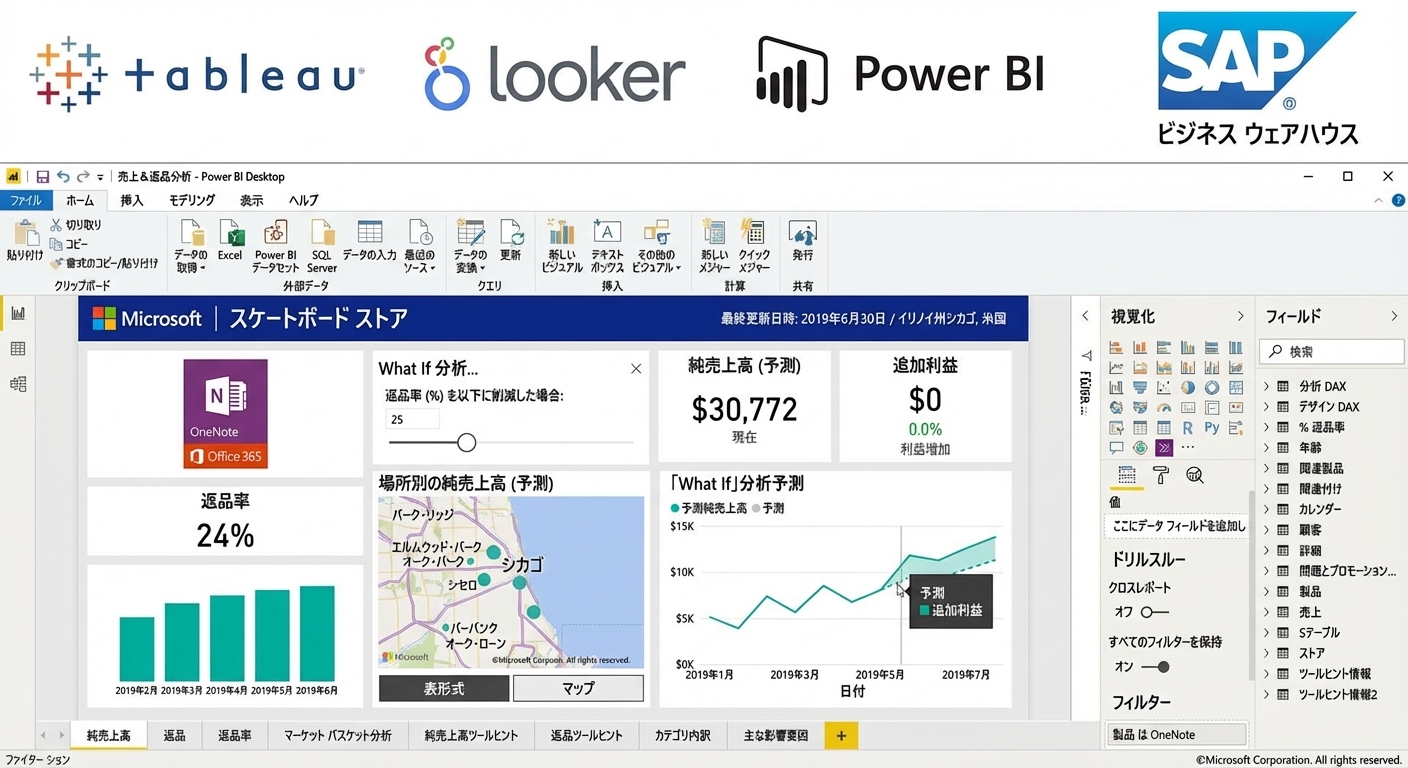The width and height of the screenshot is (1408, 768).
Task: Click 新しいメジャー calculator icon
Action: [714, 232]
